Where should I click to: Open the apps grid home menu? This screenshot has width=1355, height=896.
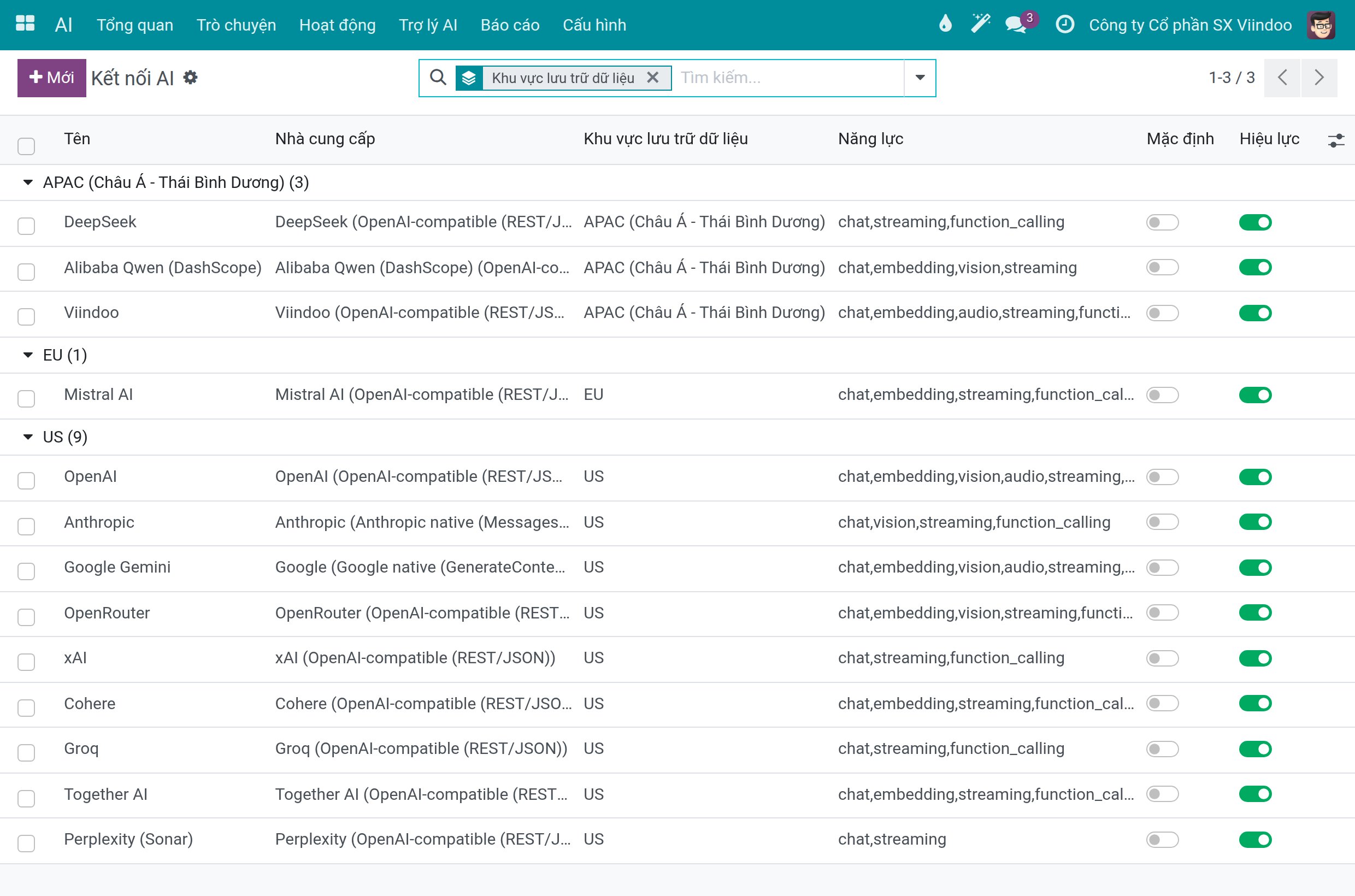click(25, 24)
